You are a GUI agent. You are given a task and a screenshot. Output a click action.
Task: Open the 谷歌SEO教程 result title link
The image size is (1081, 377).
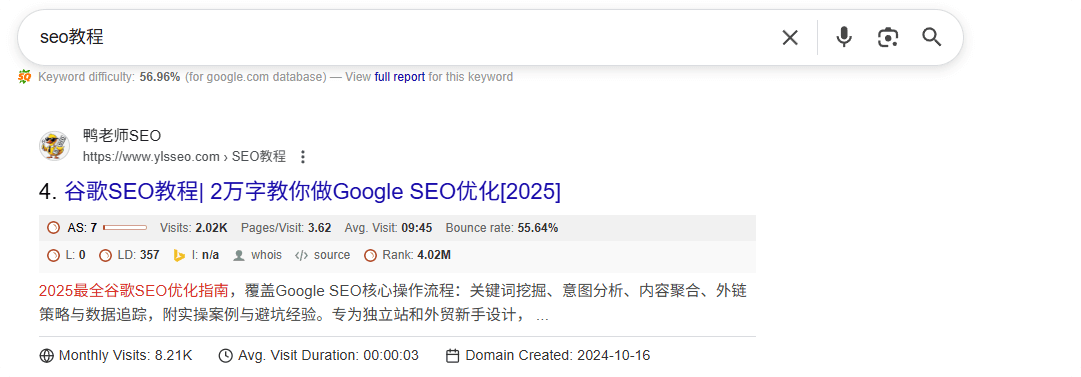(x=312, y=192)
